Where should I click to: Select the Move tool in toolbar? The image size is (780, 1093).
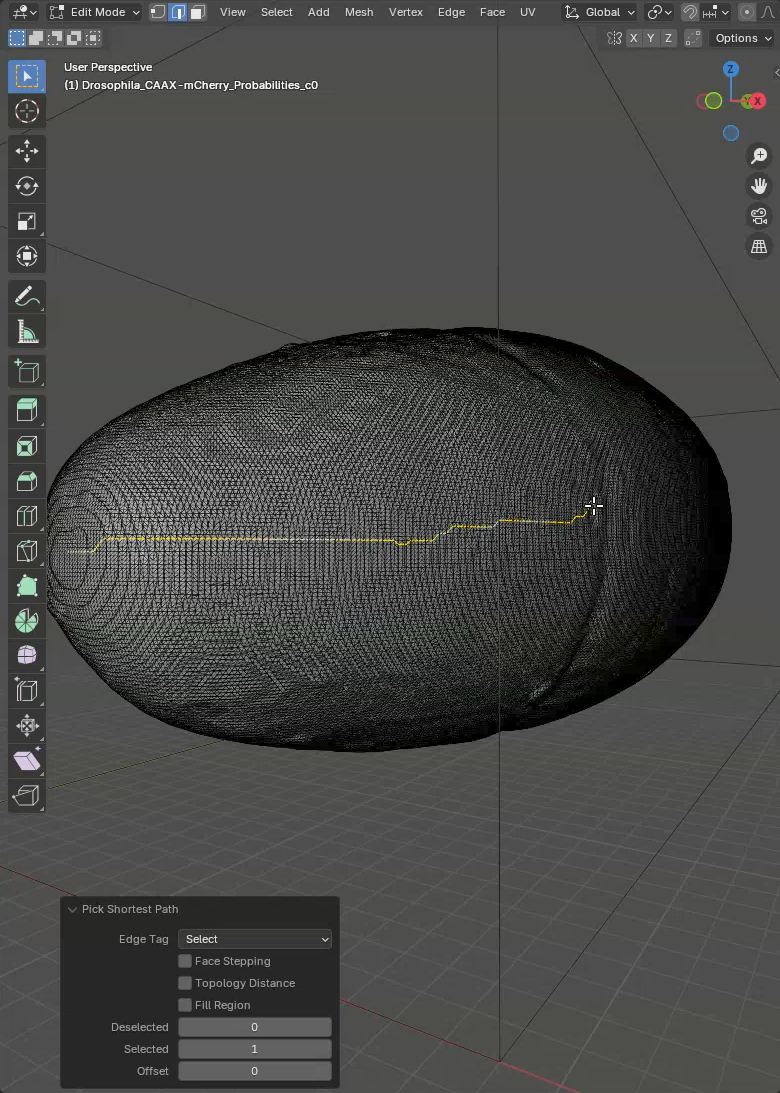click(x=27, y=151)
